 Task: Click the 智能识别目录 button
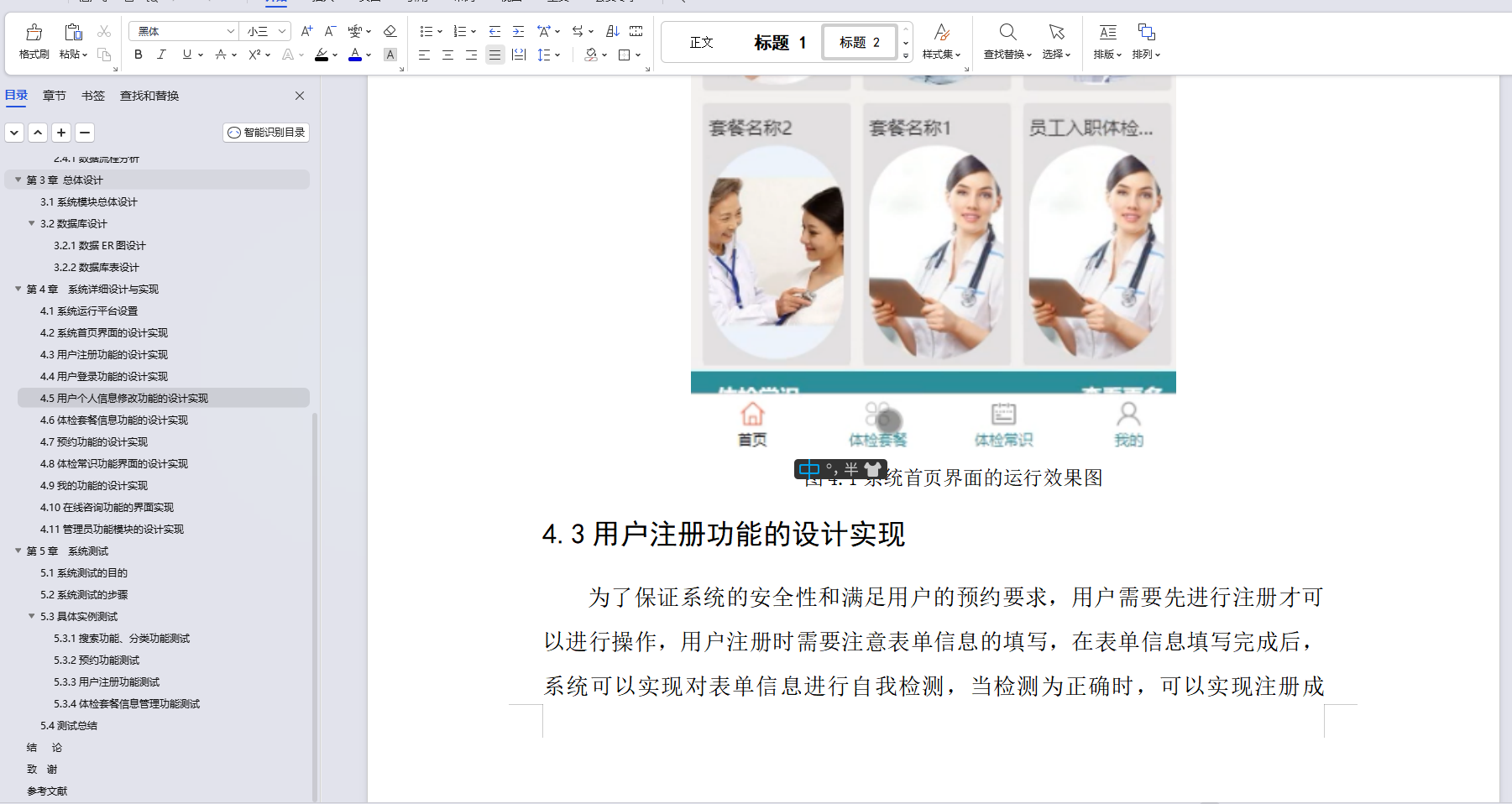pyautogui.click(x=266, y=133)
